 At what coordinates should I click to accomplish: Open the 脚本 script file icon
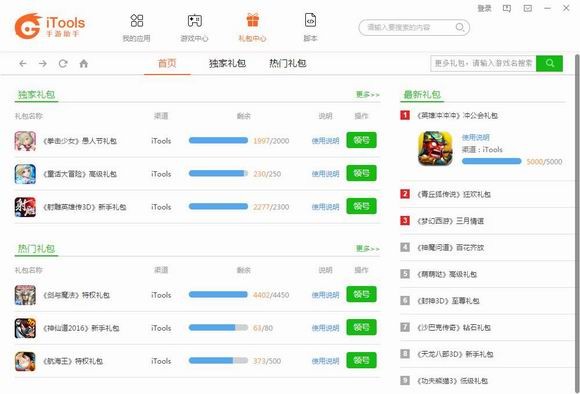tap(310, 20)
